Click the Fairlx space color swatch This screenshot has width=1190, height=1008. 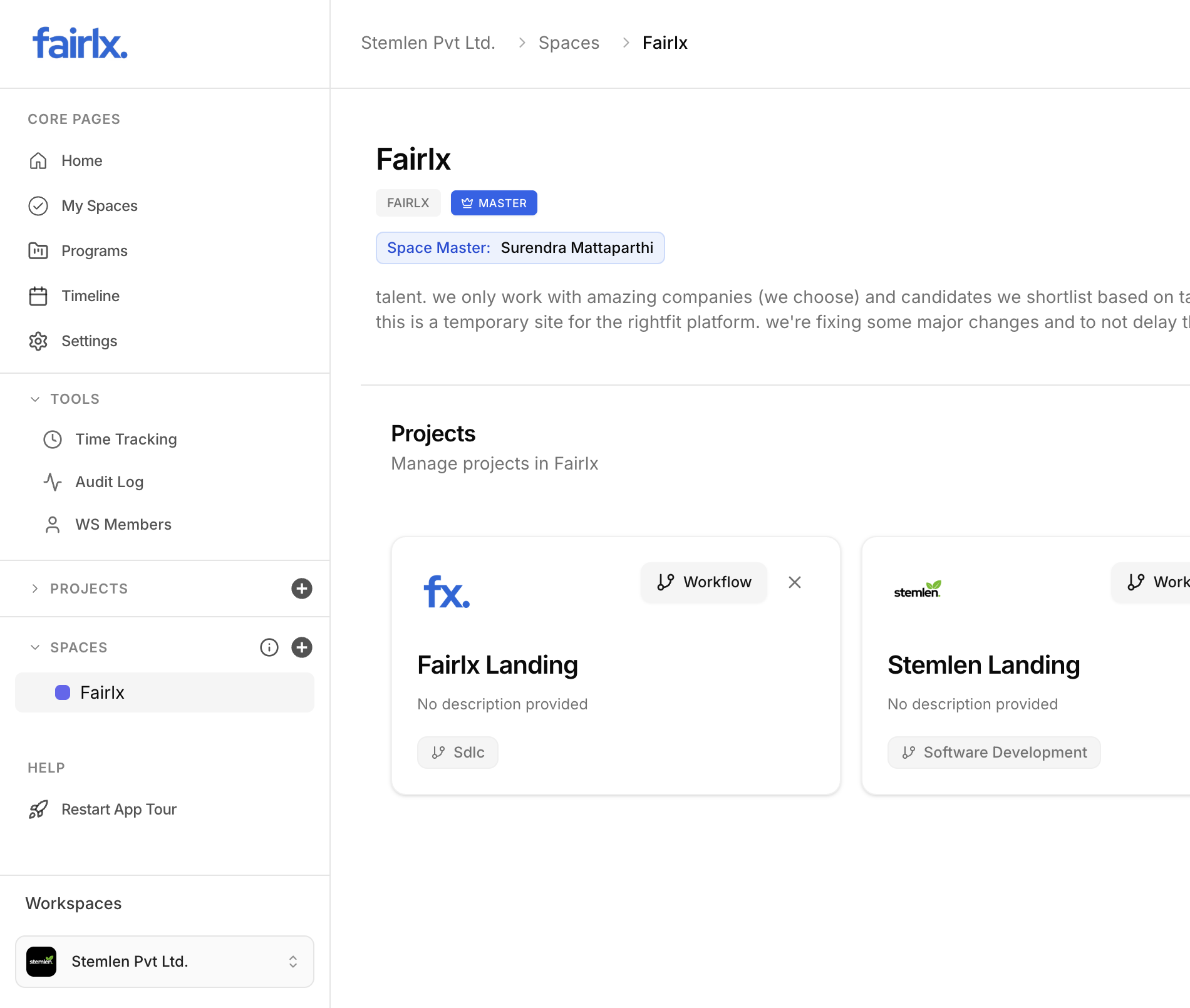click(63, 692)
